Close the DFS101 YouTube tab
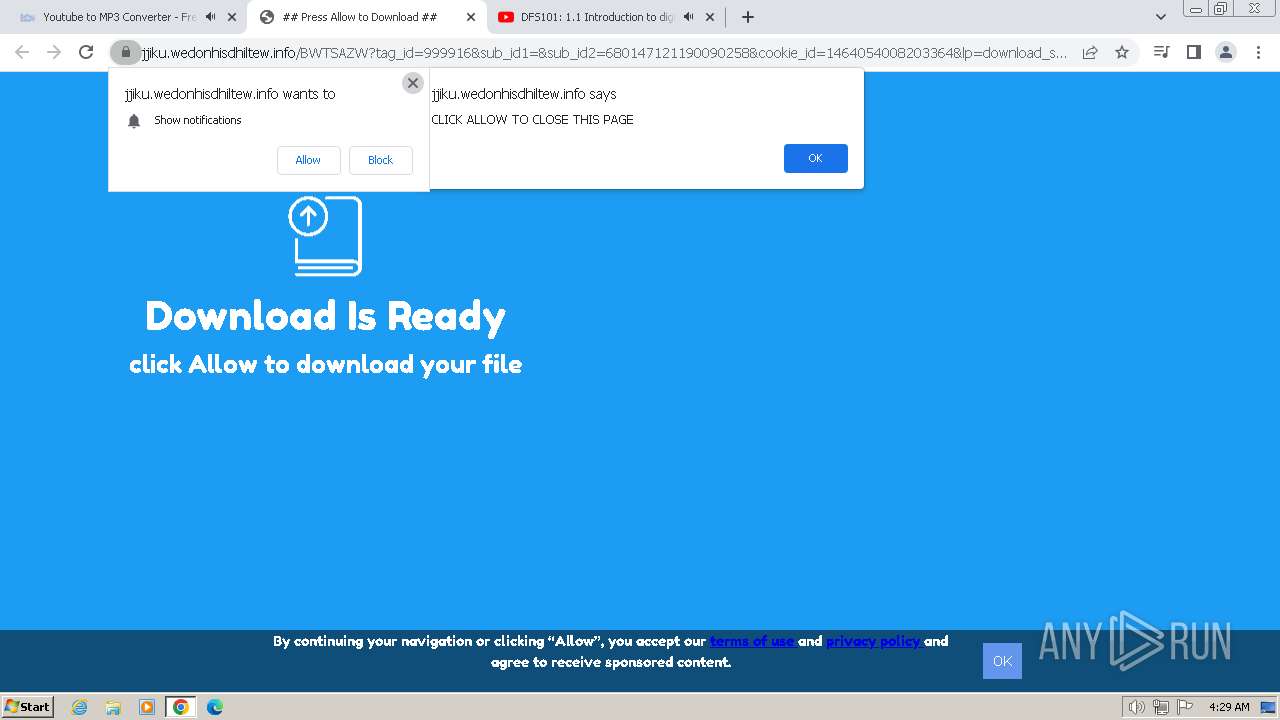This screenshot has height=720, width=1280. coord(710,17)
